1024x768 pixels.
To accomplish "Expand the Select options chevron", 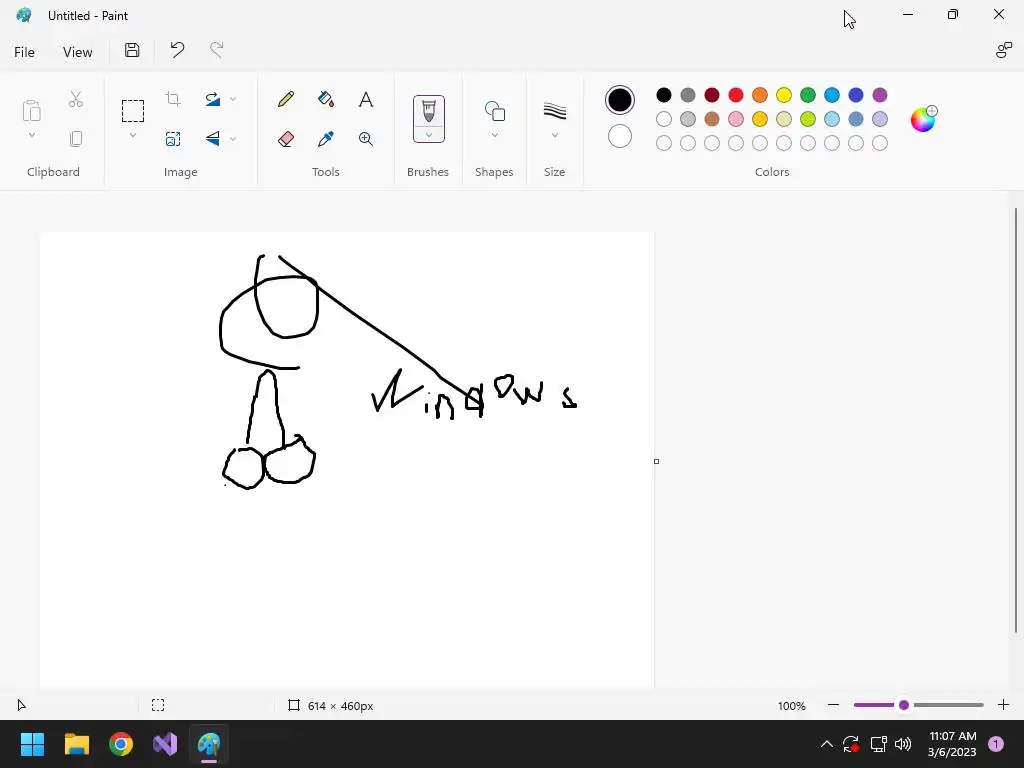I will 133,135.
